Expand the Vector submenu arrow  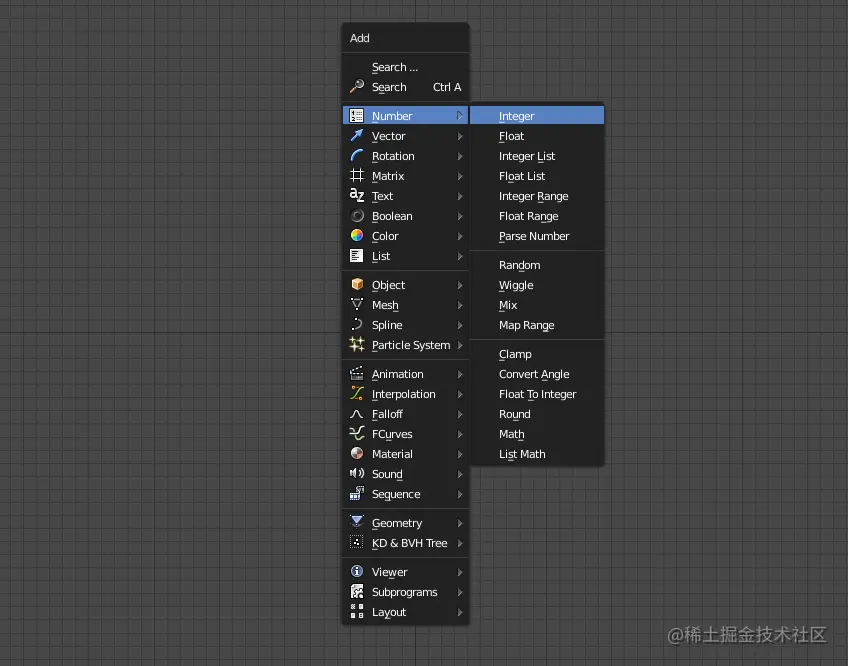point(460,136)
